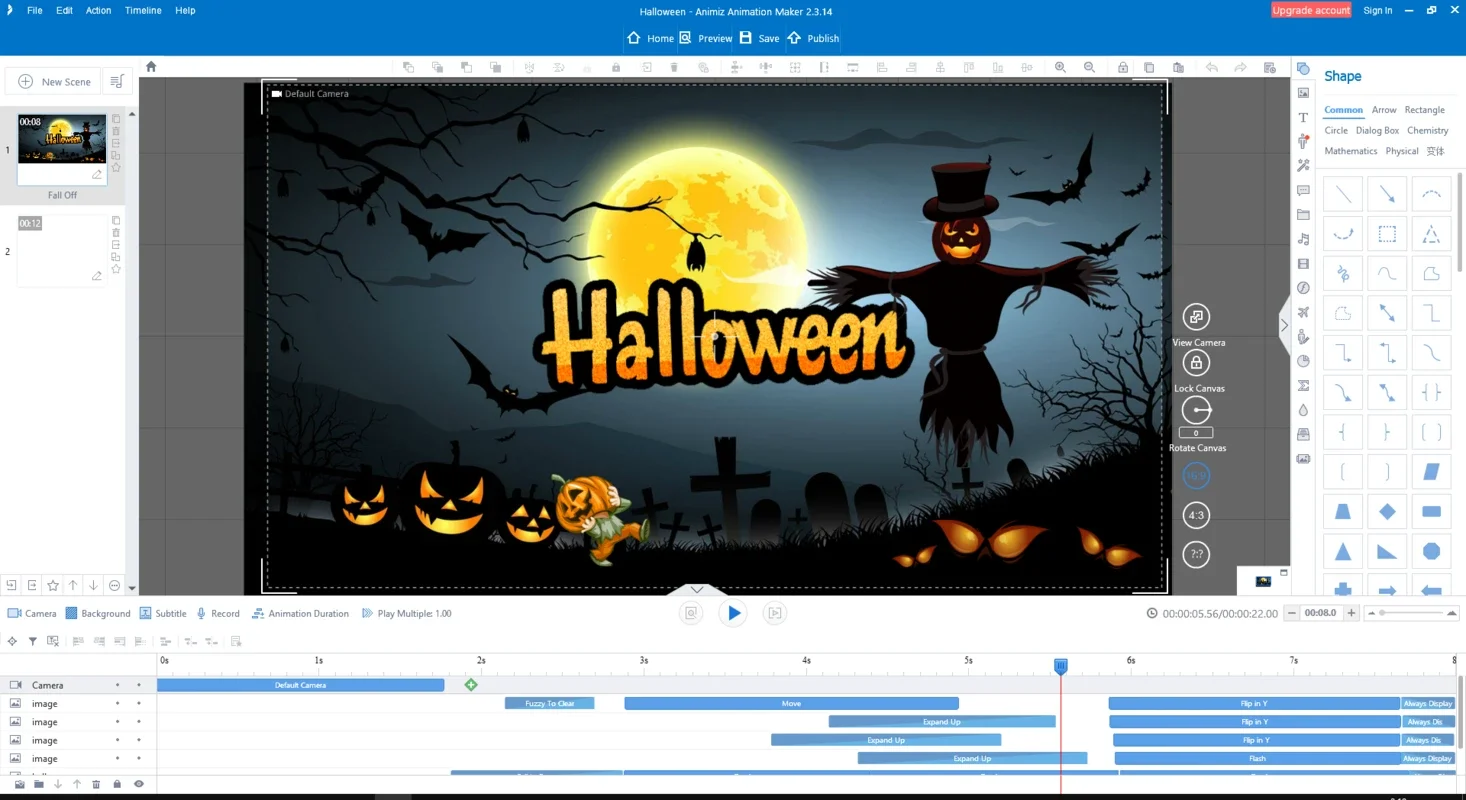Open the File menu
This screenshot has width=1466, height=800.
click(x=35, y=10)
